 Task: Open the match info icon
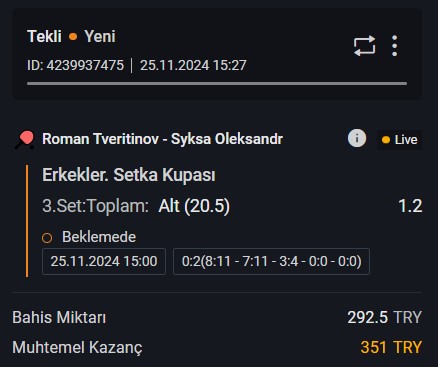click(357, 138)
